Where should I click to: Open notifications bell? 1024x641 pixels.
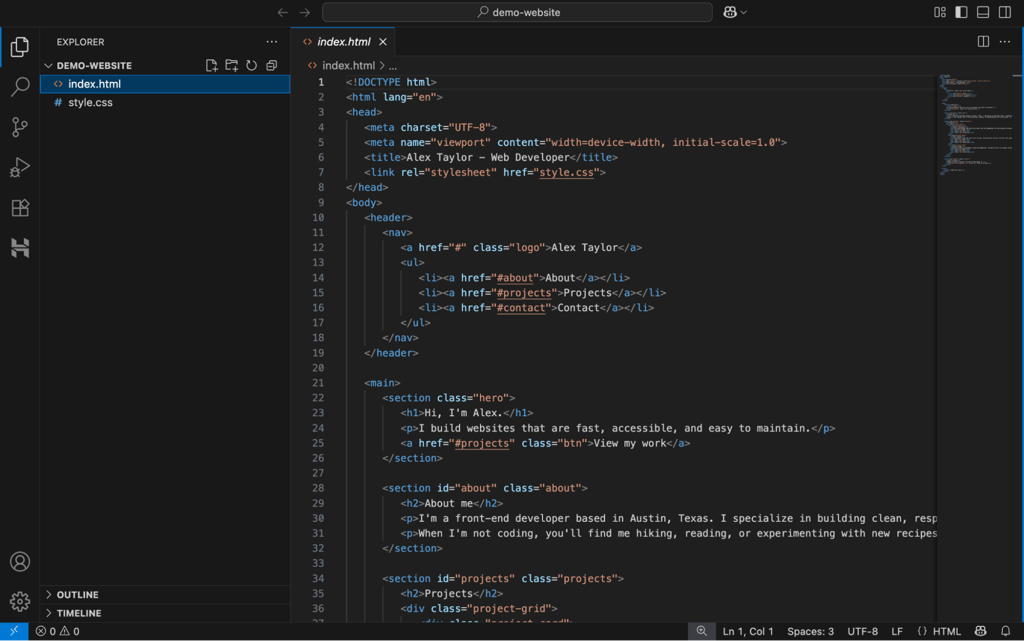tap(1006, 631)
